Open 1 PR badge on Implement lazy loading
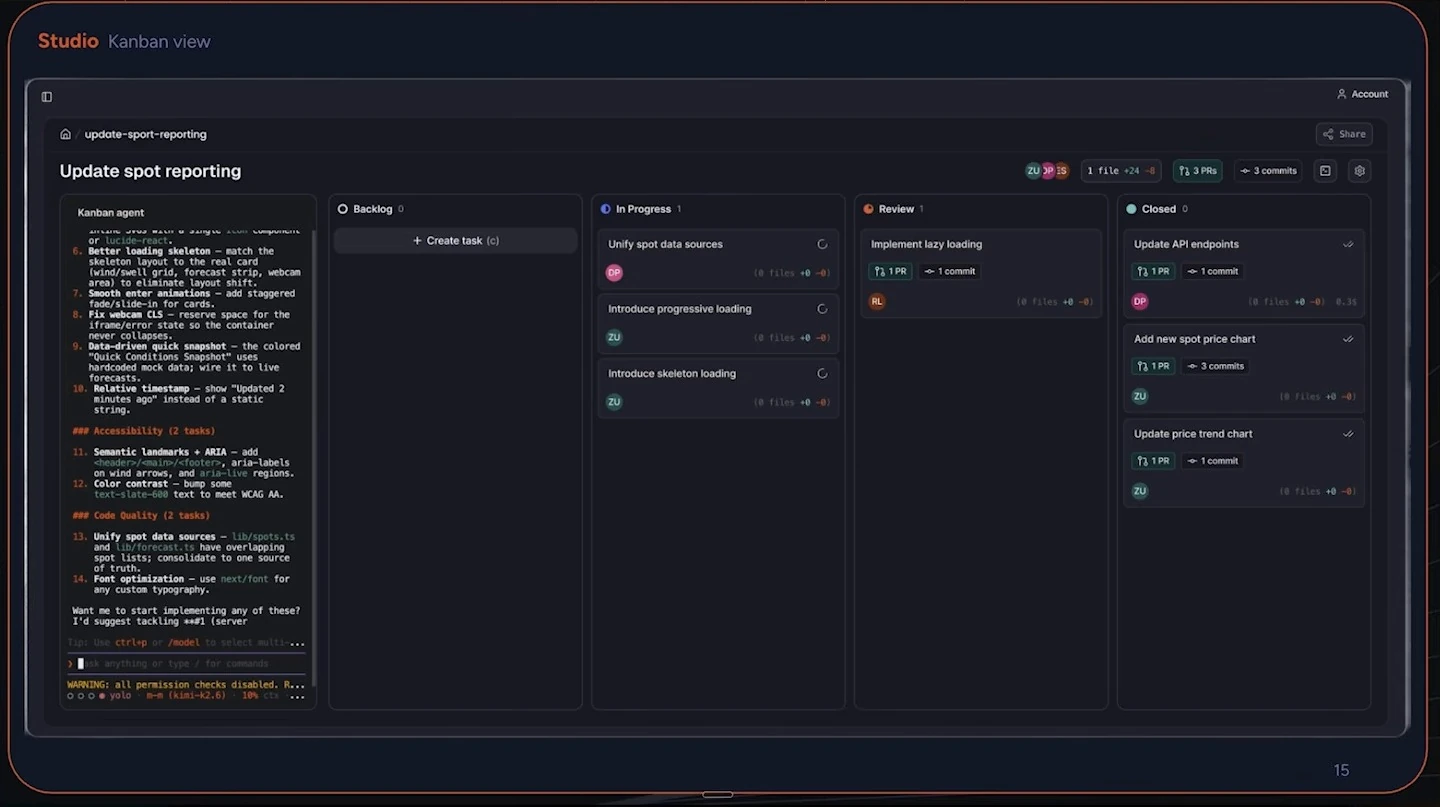The width and height of the screenshot is (1440, 807). click(889, 271)
